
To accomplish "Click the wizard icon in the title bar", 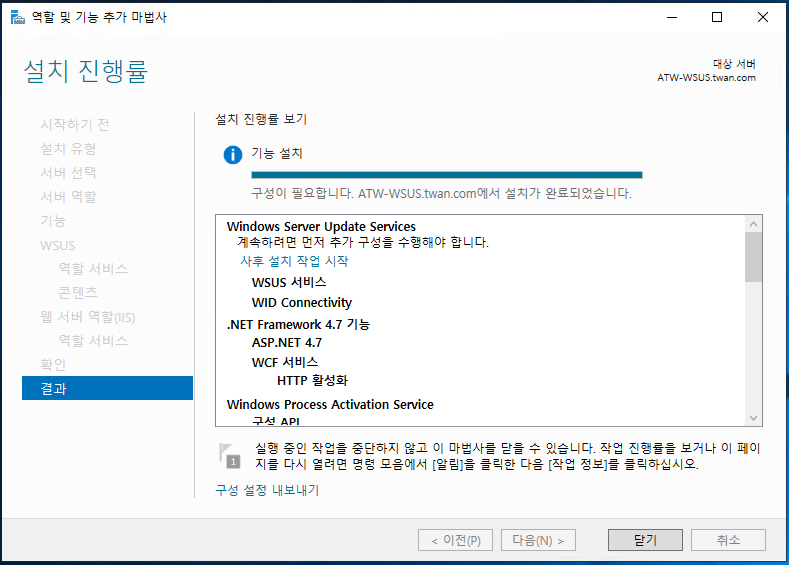I will tap(18, 18).
